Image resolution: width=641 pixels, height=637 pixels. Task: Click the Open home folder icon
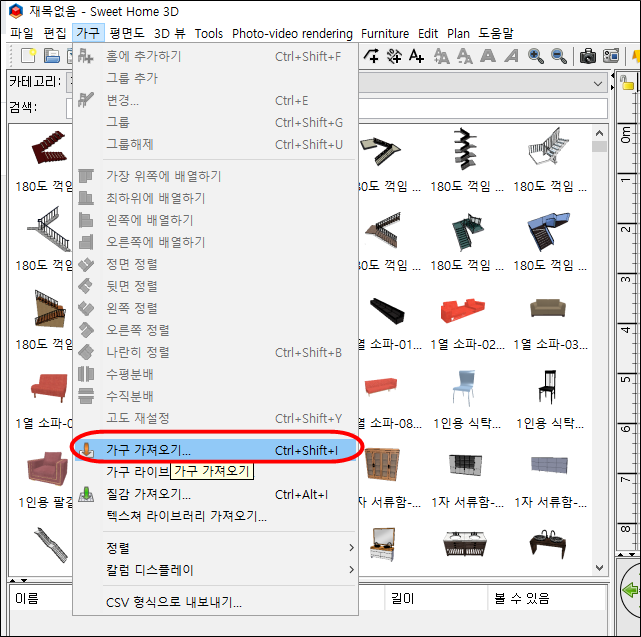[52, 56]
